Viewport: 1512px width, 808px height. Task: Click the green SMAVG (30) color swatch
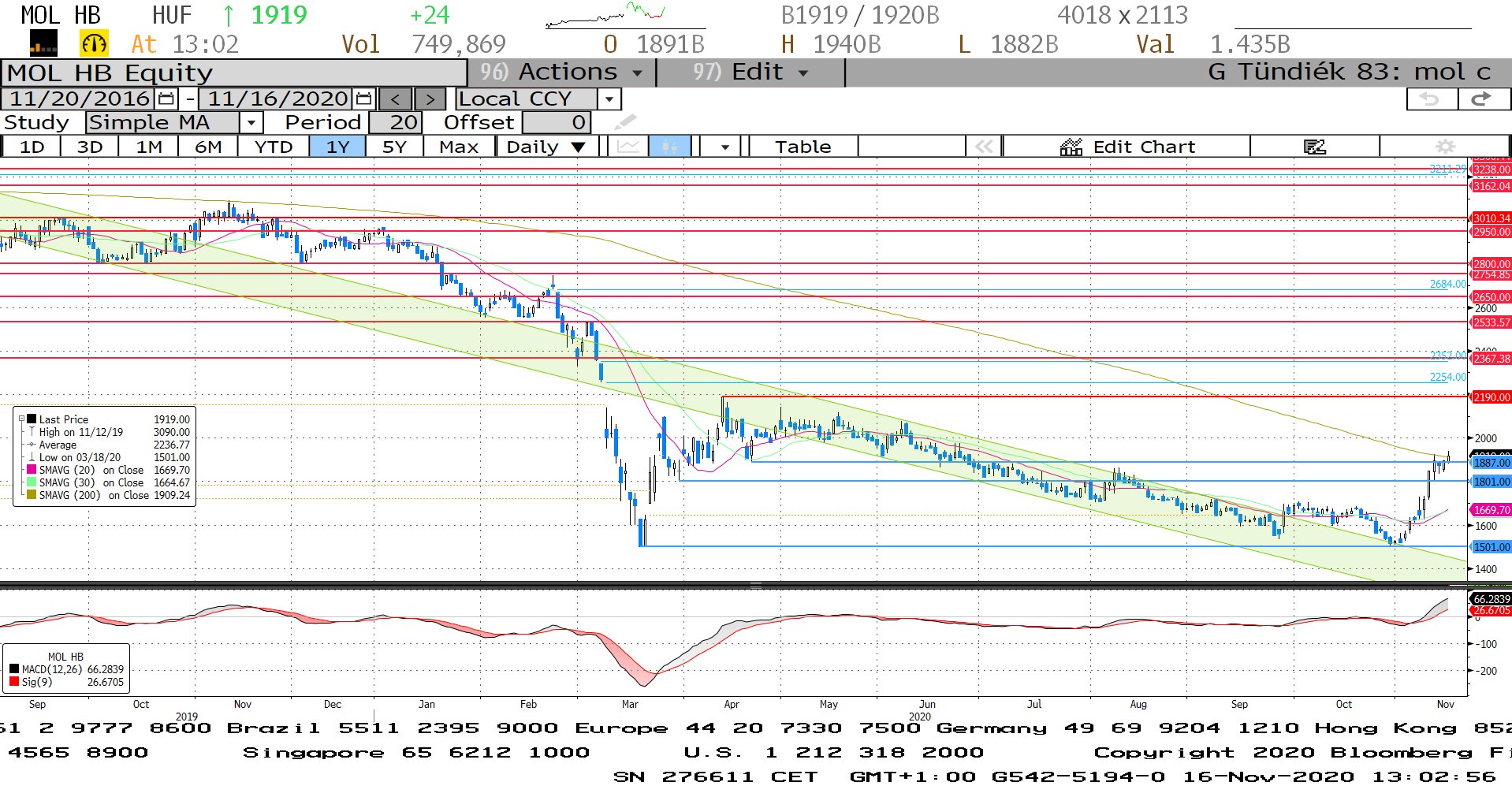click(32, 482)
